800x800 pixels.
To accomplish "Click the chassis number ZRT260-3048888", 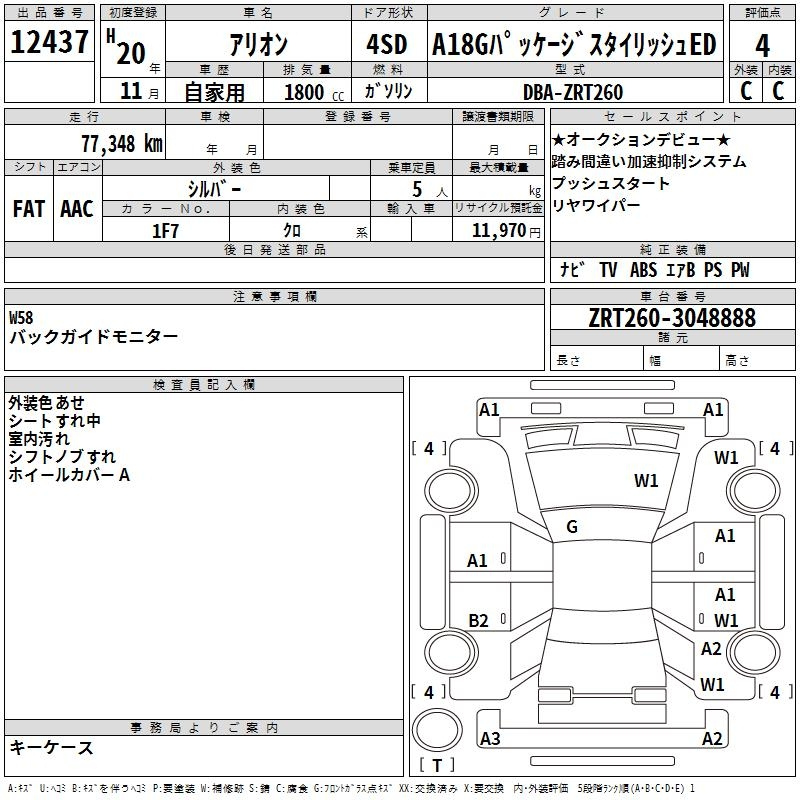I will (x=672, y=318).
